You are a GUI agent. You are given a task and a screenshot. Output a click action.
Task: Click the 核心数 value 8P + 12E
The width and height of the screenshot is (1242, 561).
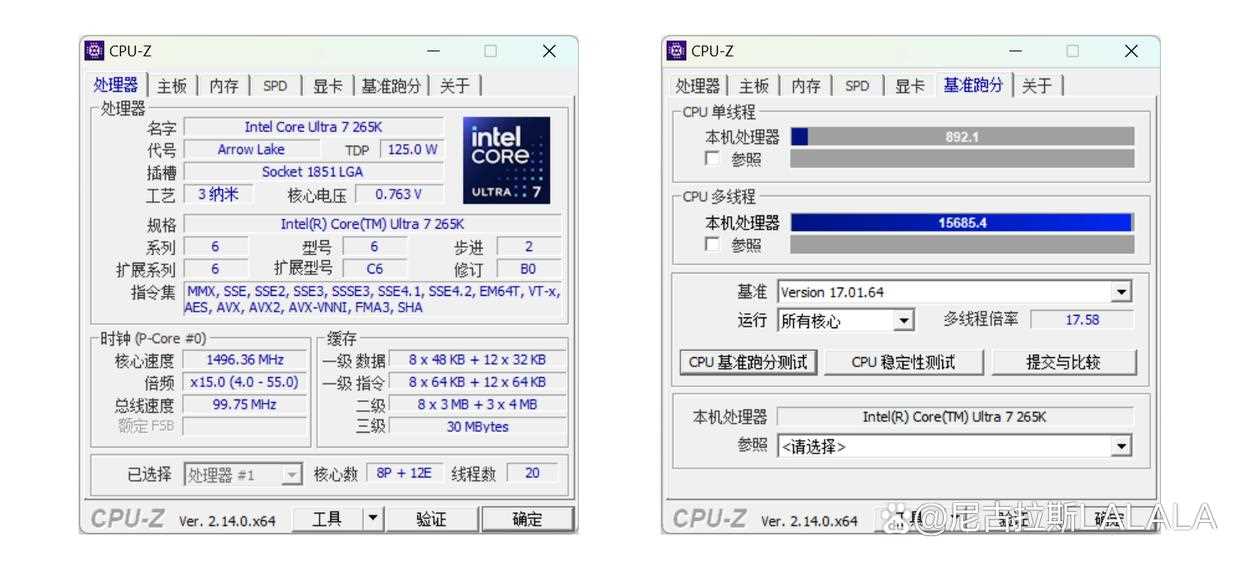pyautogui.click(x=403, y=473)
